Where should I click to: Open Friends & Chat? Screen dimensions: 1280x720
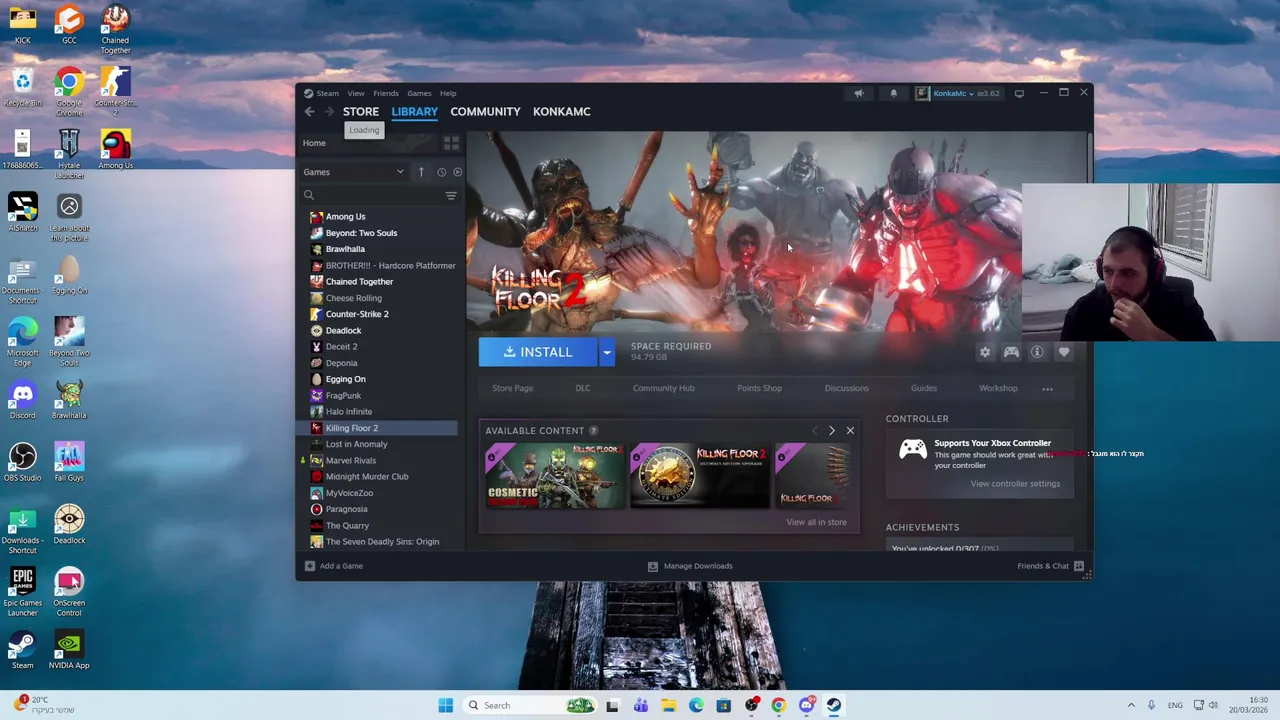(1050, 566)
